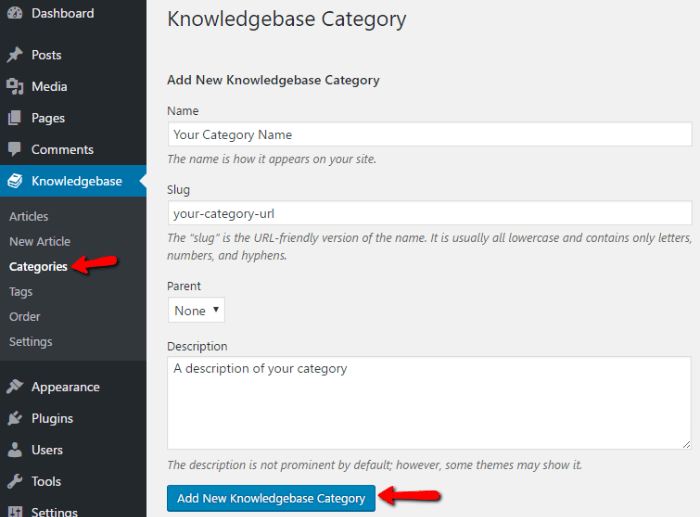Viewport: 700px width, 517px height.
Task: Open Tags under Knowledgebase
Action: click(x=20, y=292)
